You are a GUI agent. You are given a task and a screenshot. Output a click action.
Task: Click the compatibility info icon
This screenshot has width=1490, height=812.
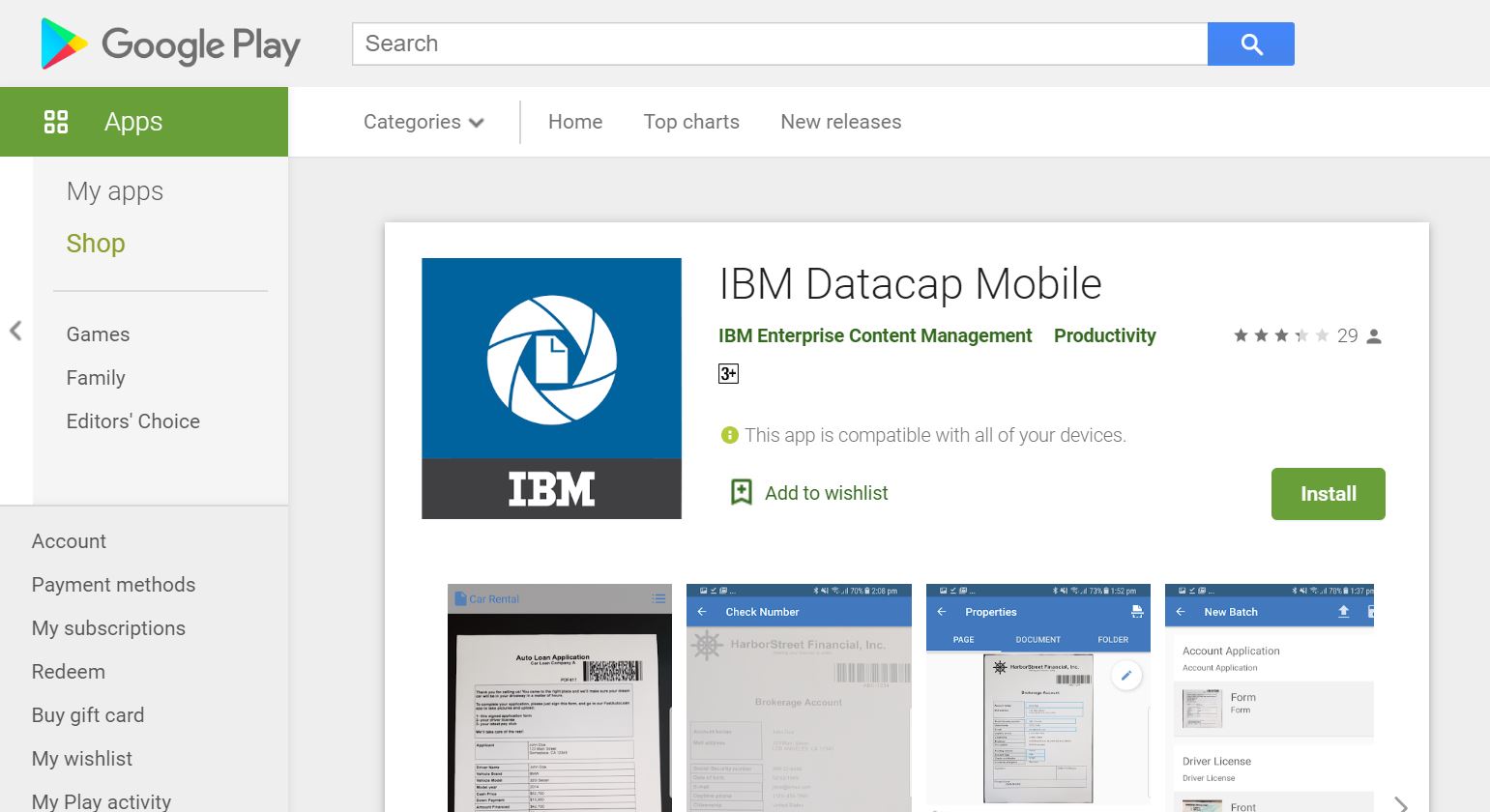(730, 435)
